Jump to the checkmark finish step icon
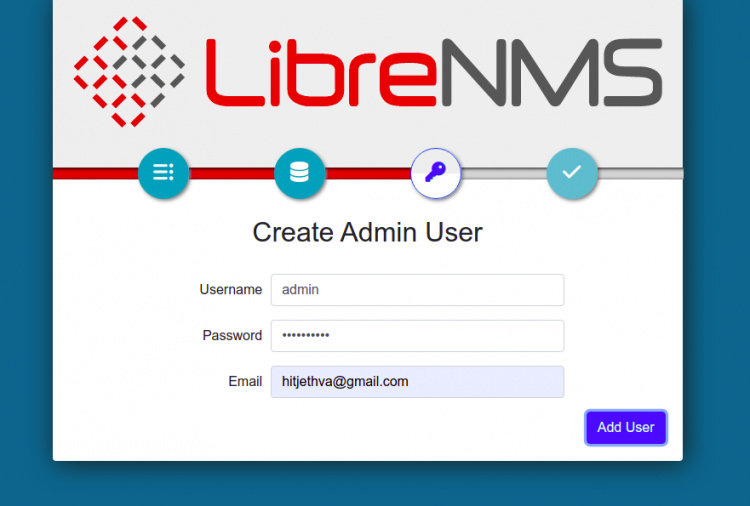The width and height of the screenshot is (750, 506). click(571, 172)
